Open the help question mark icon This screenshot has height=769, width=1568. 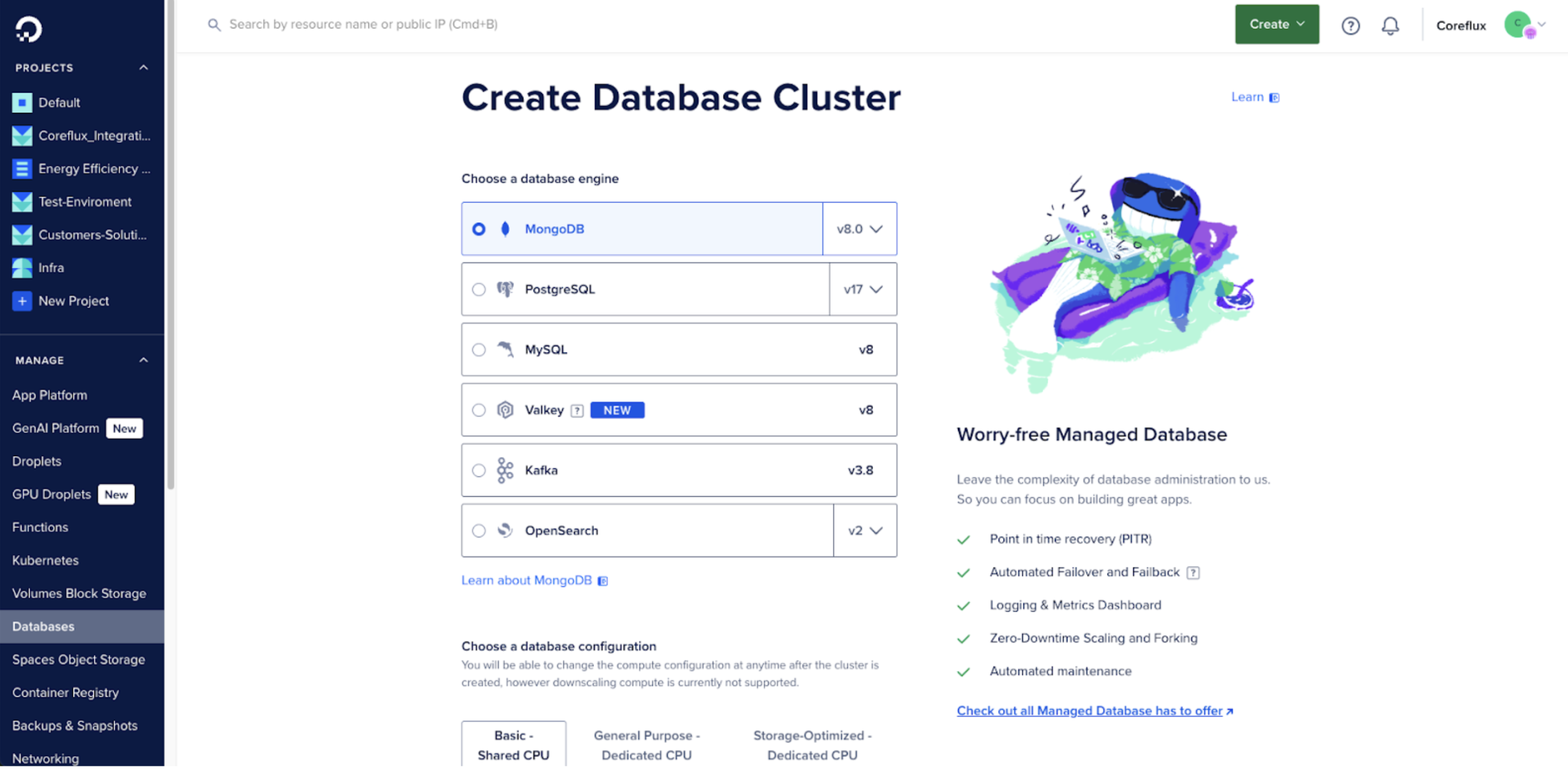click(1351, 25)
